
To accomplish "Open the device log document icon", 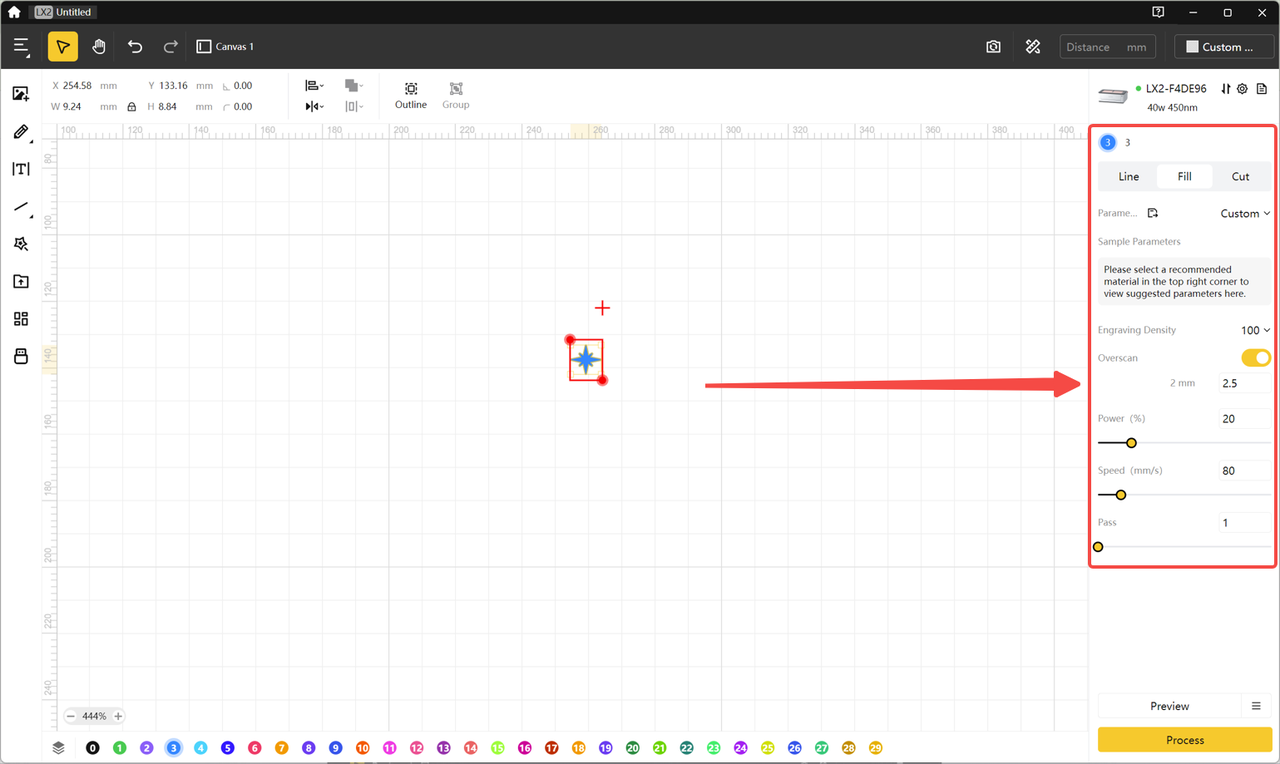I will click(x=1262, y=89).
